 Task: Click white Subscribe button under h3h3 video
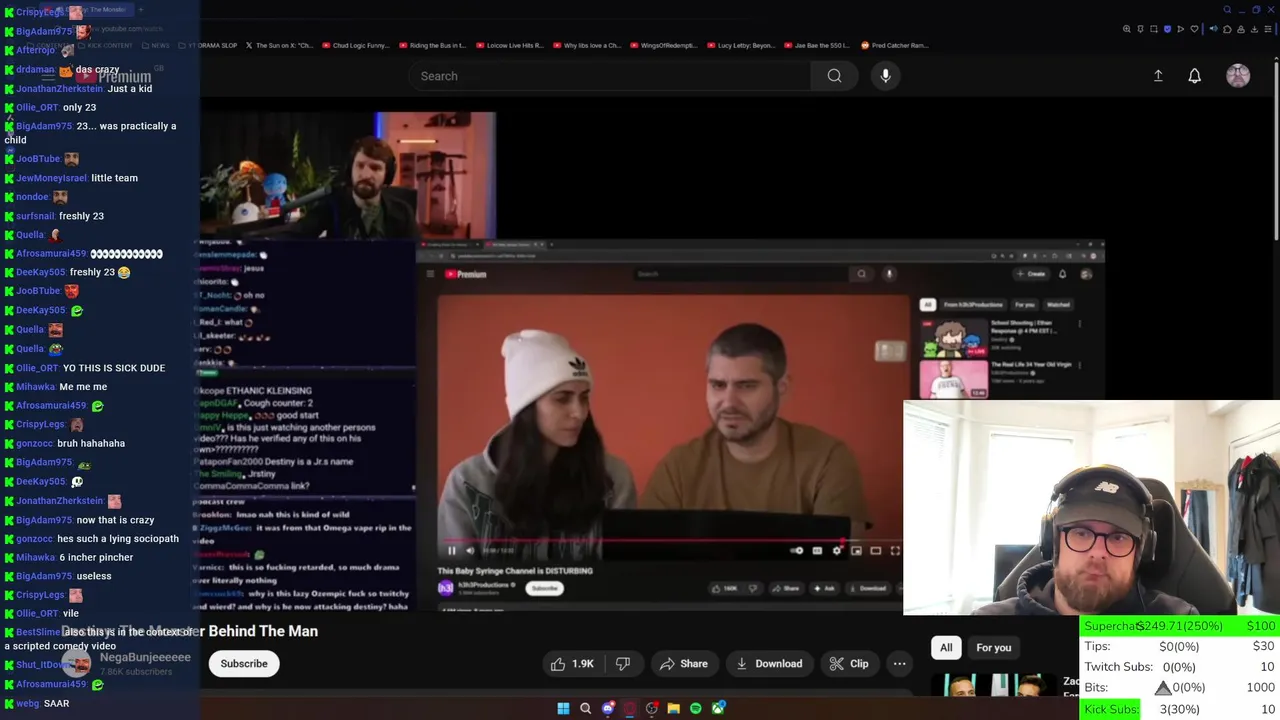tap(545, 588)
